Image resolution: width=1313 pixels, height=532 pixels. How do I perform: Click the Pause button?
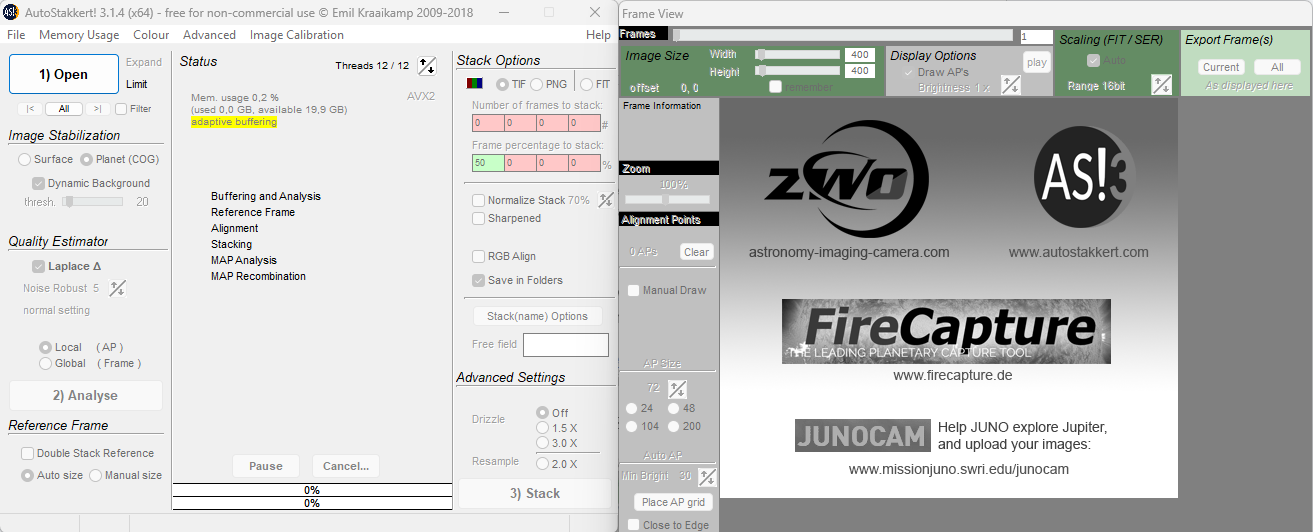266,465
